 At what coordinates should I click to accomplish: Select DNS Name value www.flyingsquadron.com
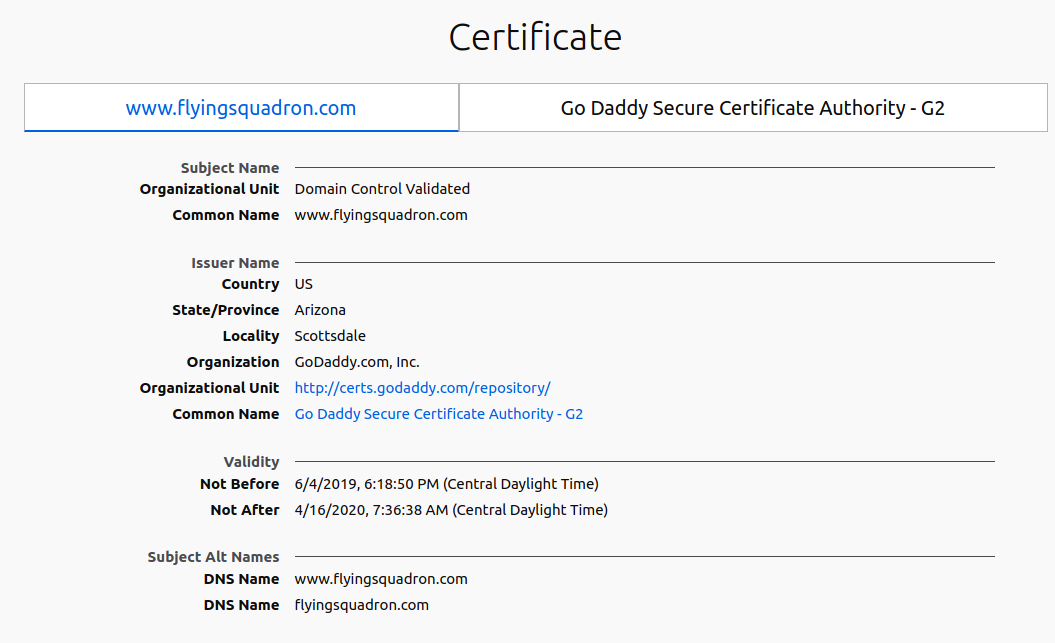381,579
